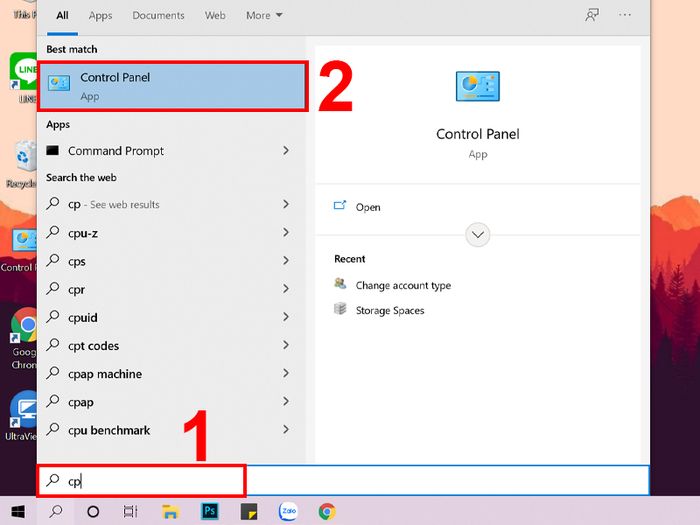Expand arrow for 'cpu-z' suggestion
The width and height of the screenshot is (700, 525).
(286, 232)
